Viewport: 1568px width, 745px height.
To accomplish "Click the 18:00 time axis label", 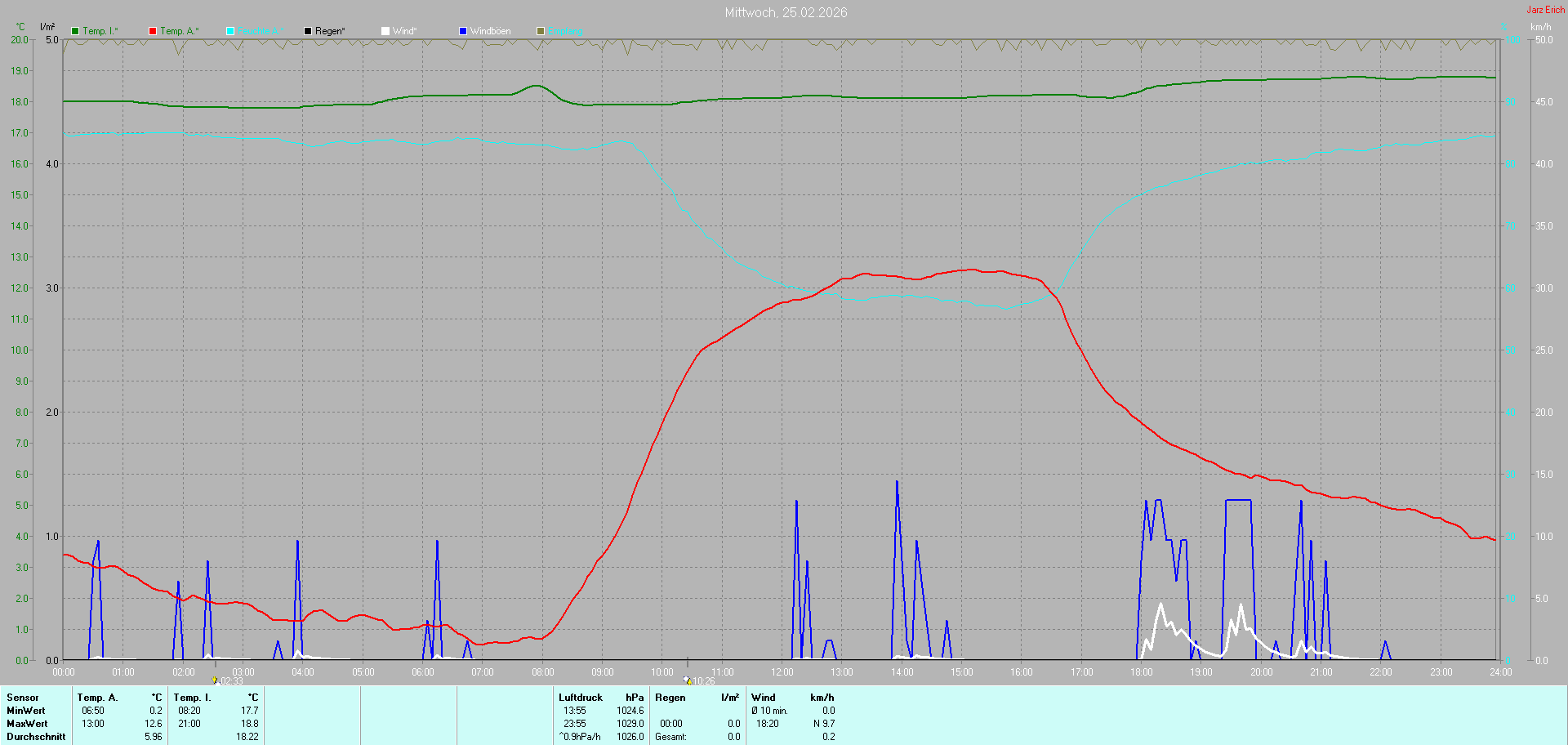I will (x=1142, y=672).
